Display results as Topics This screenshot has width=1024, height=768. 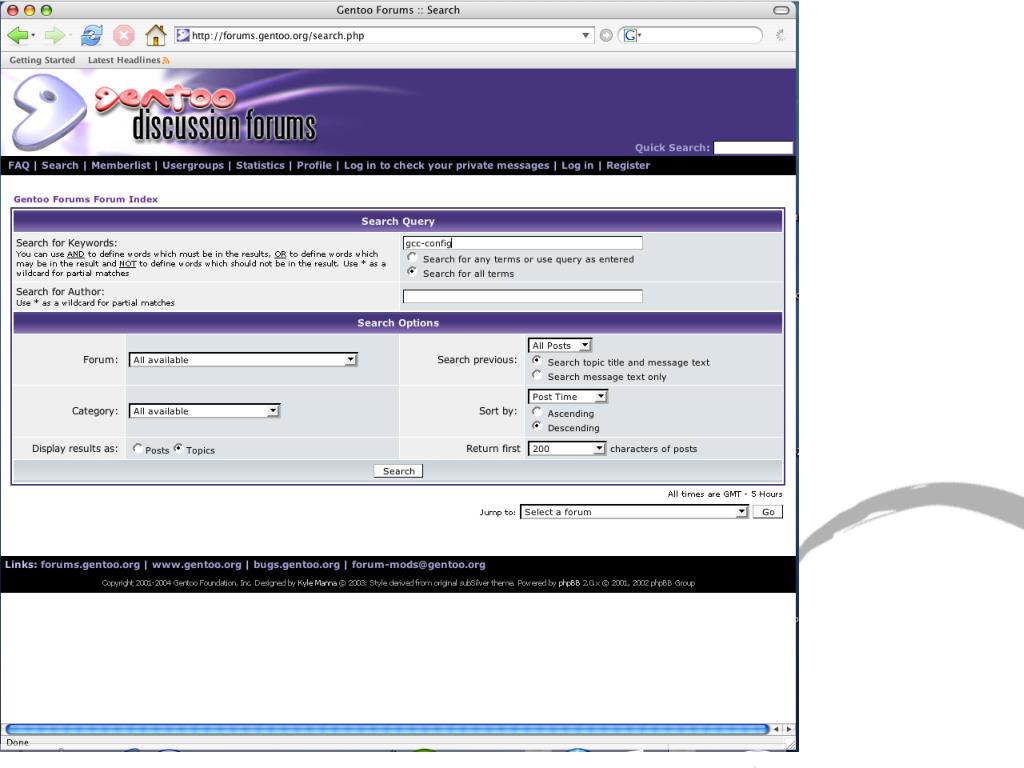(178, 448)
